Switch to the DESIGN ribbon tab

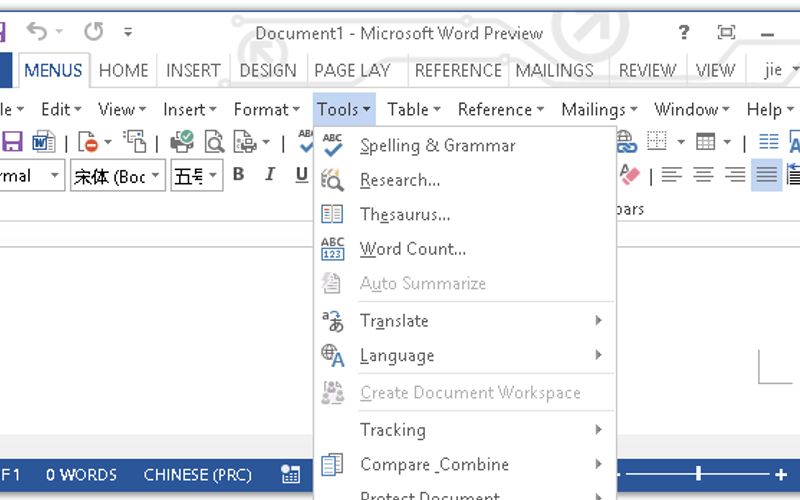tap(268, 70)
